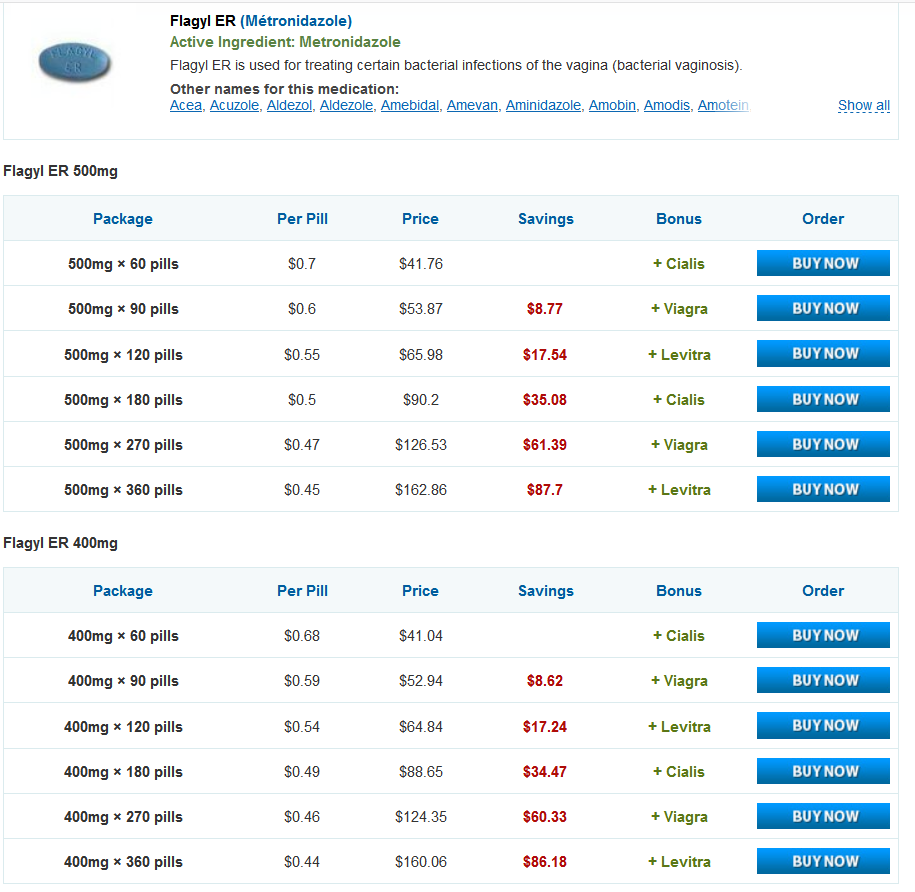Open the Aminidazole link
915x892 pixels.
click(x=543, y=106)
